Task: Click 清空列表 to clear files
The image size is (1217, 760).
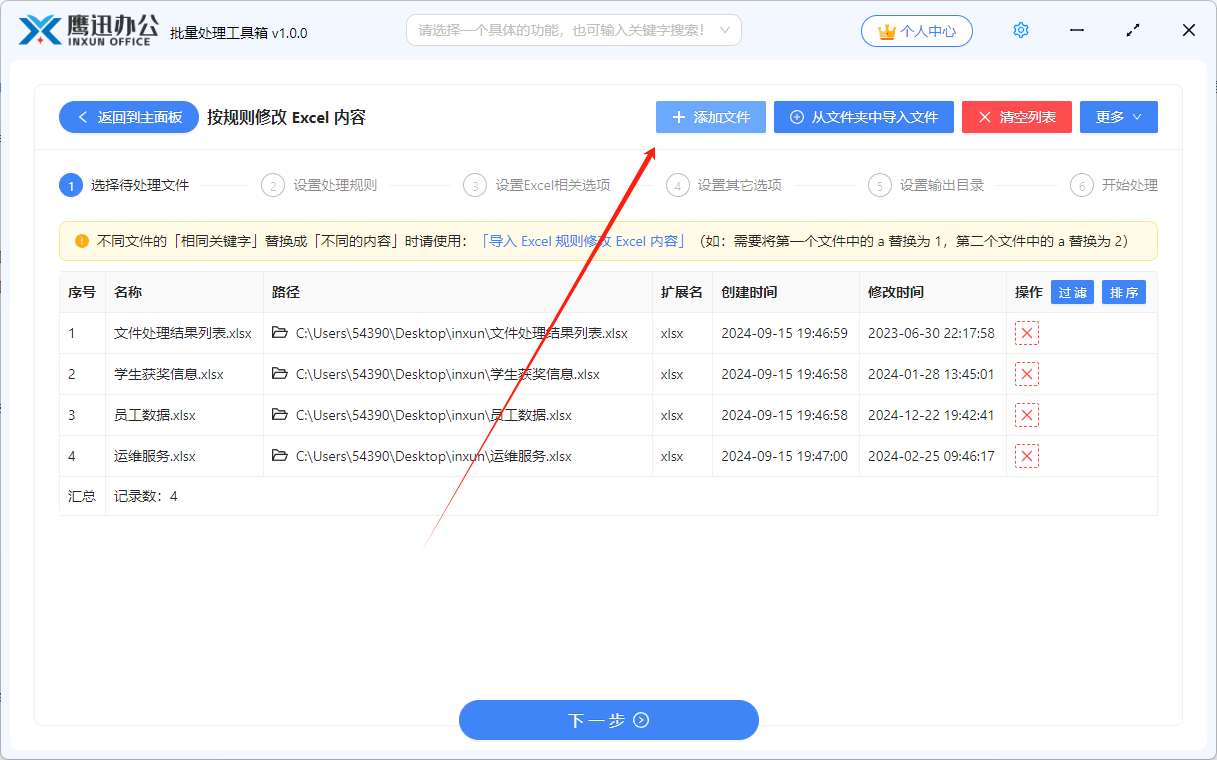Action: tap(1016, 117)
